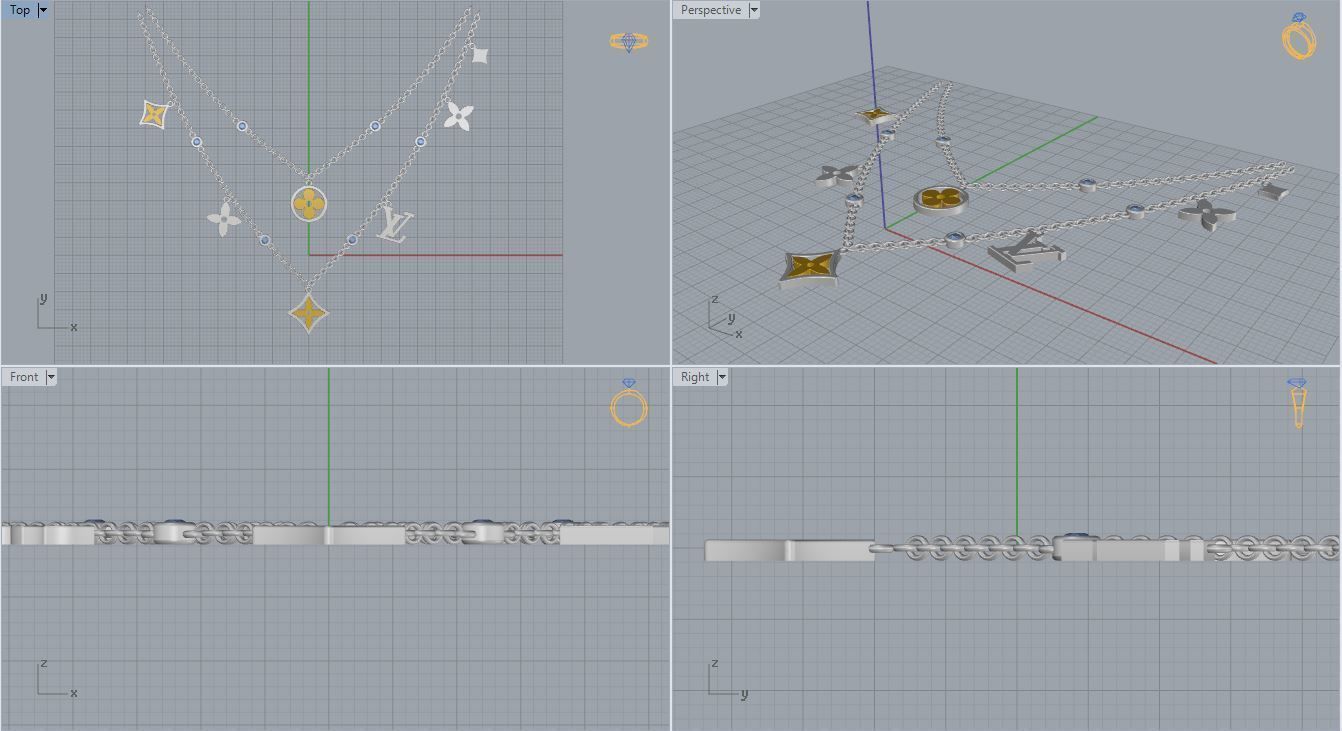This screenshot has height=731, width=1342.
Task: Click the Right viewport title label
Action: coord(695,377)
